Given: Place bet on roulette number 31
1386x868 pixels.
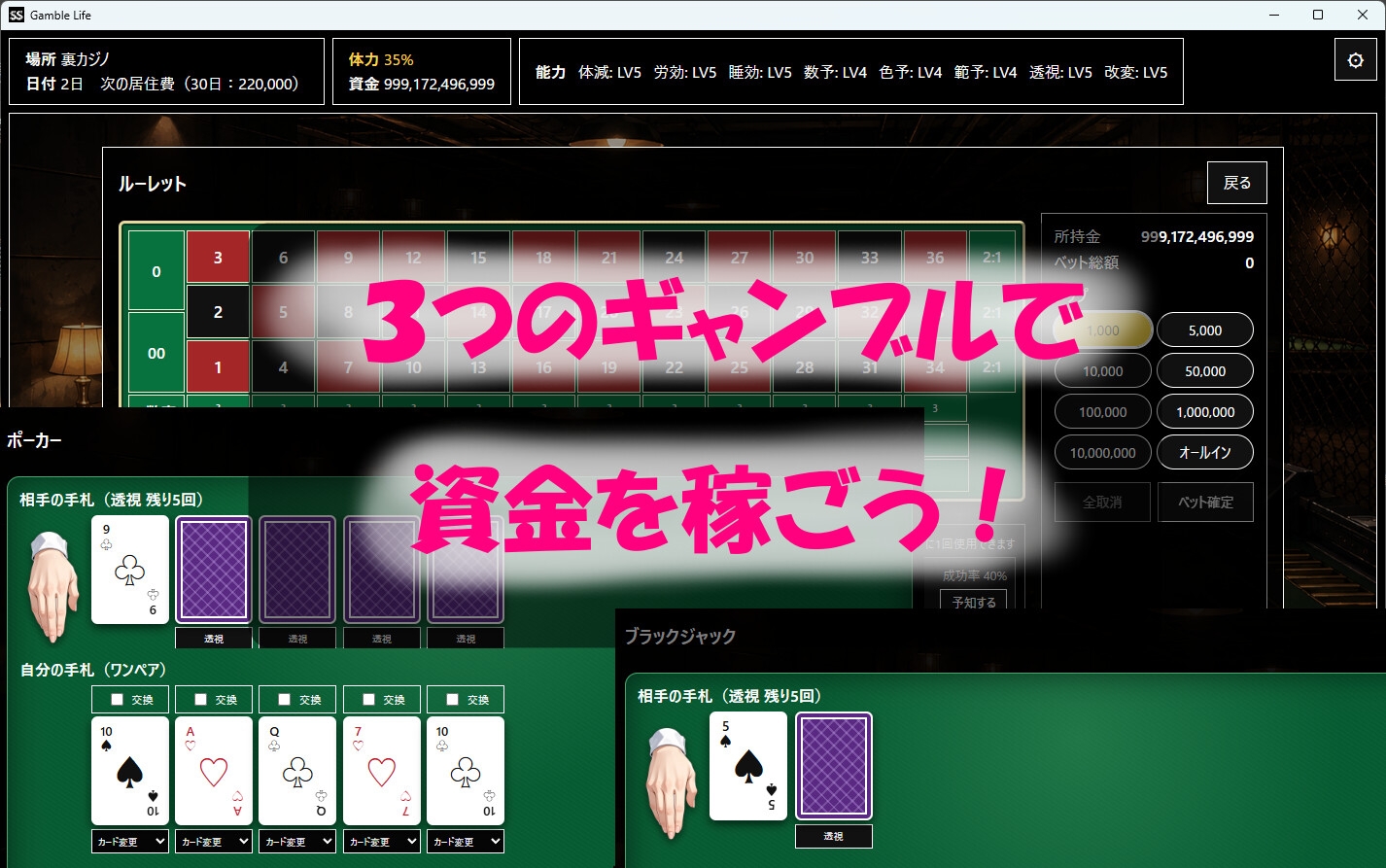Looking at the screenshot, I should (x=870, y=367).
